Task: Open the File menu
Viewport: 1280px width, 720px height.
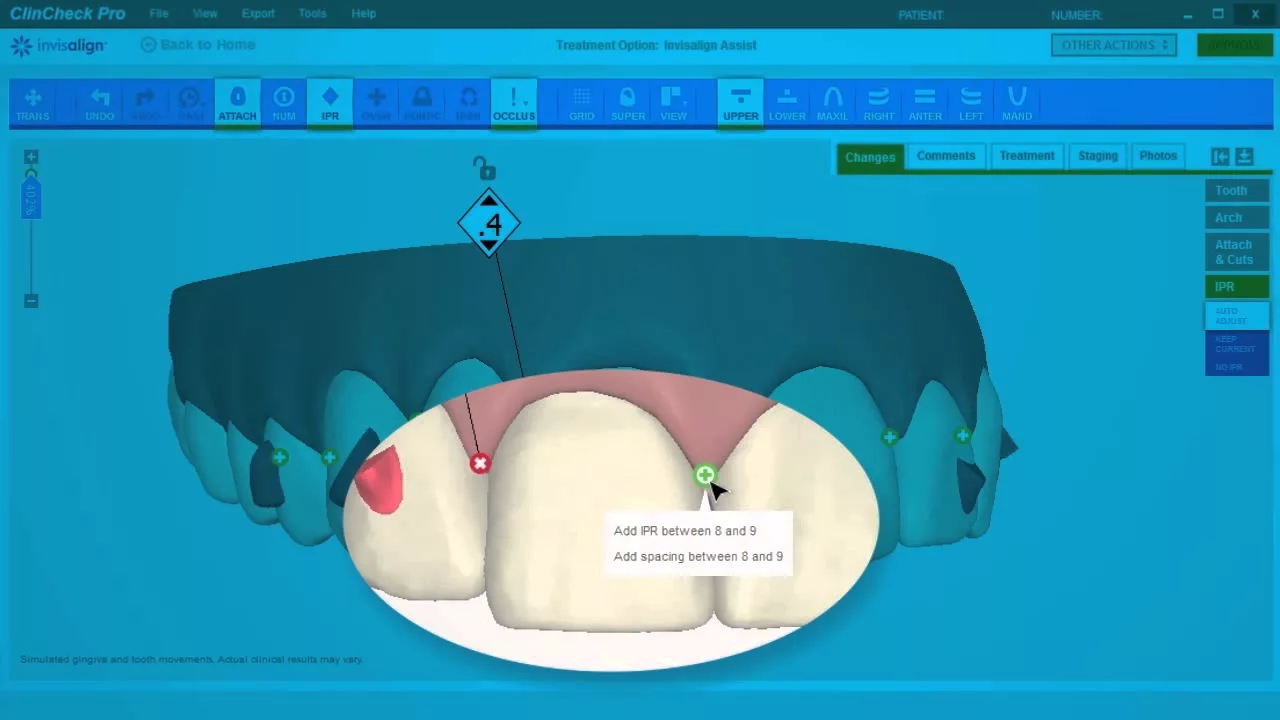Action: pos(159,14)
